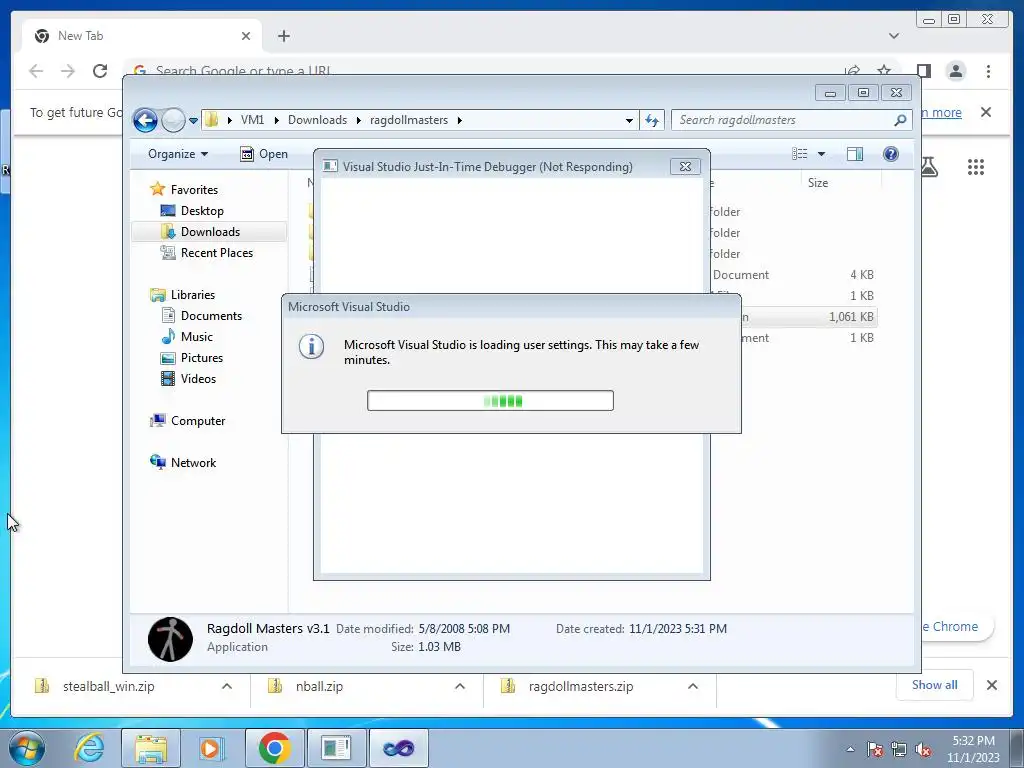Launch Internet Explorer from taskbar
Image resolution: width=1024 pixels, height=768 pixels.
click(89, 748)
